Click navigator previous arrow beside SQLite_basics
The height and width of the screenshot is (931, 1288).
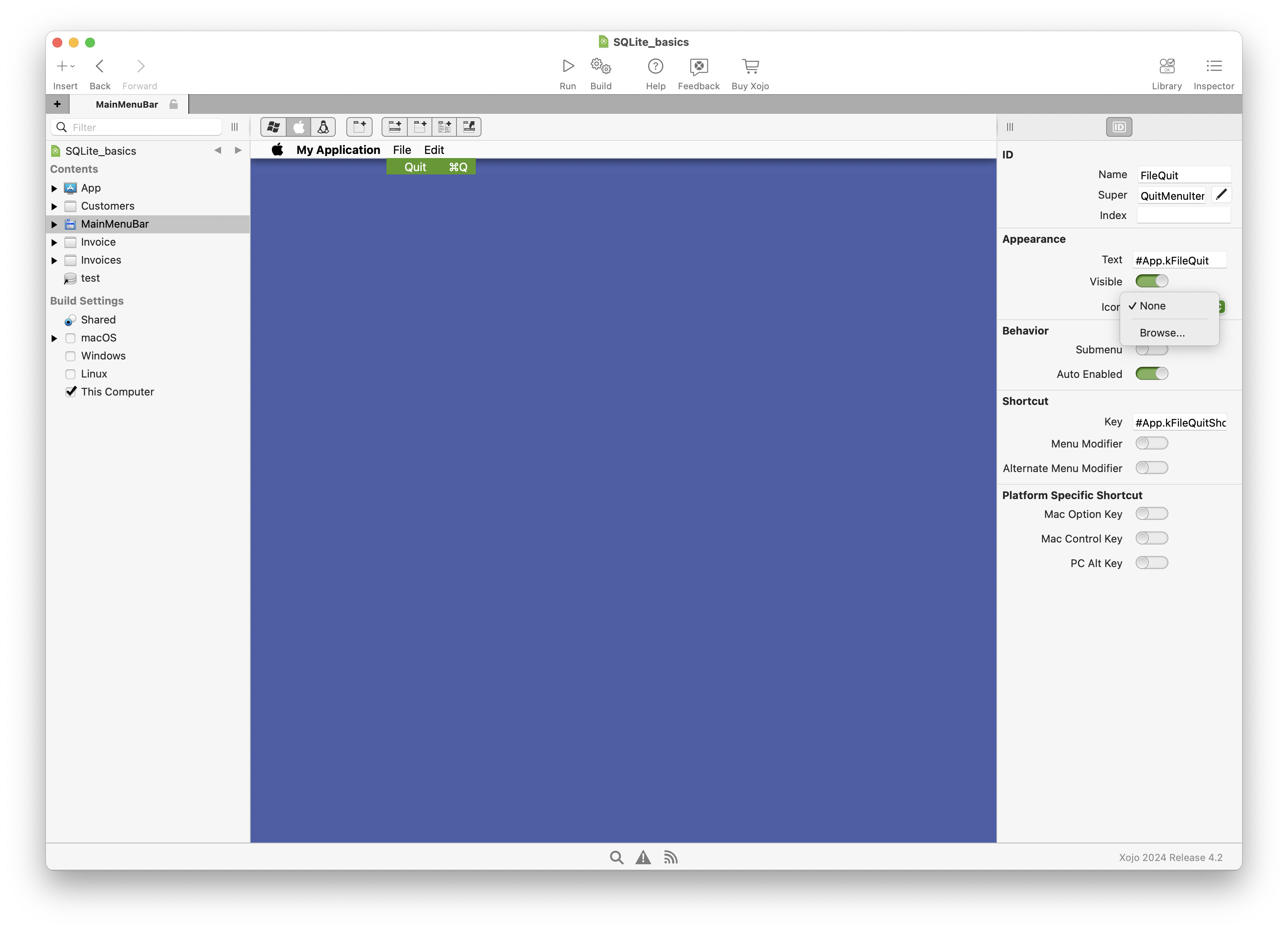pyautogui.click(x=217, y=151)
